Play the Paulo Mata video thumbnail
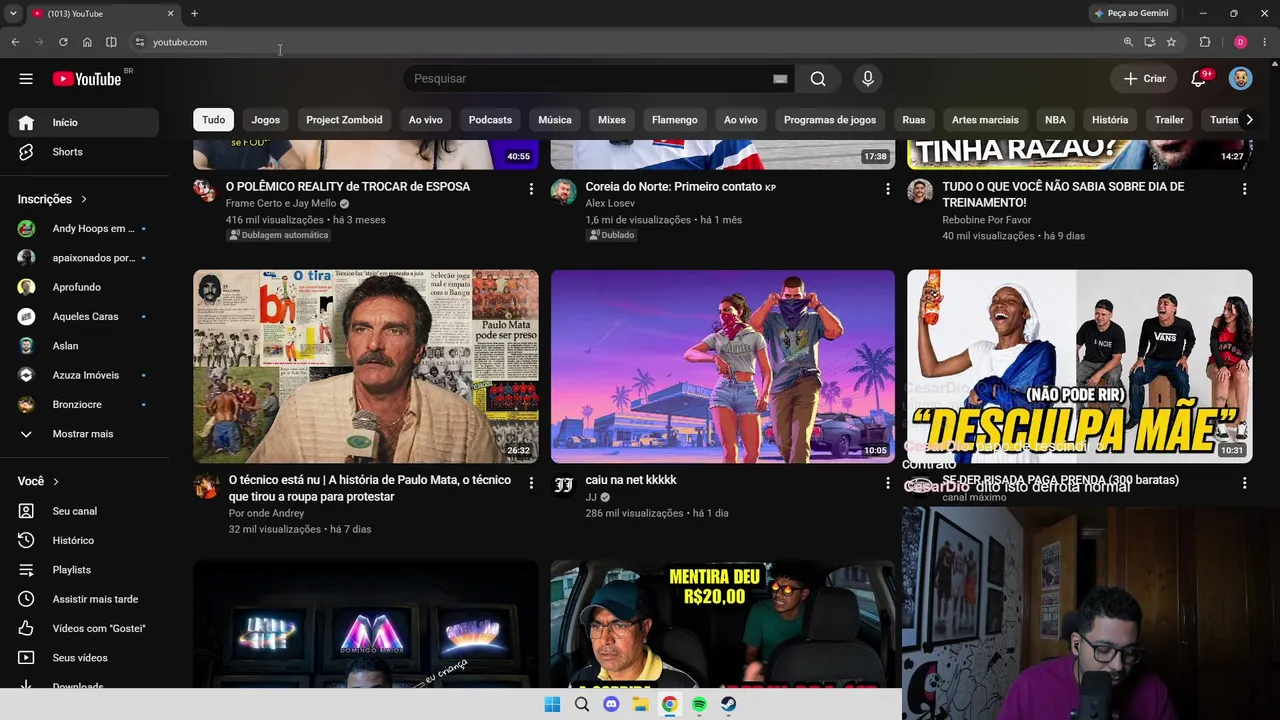 [366, 367]
